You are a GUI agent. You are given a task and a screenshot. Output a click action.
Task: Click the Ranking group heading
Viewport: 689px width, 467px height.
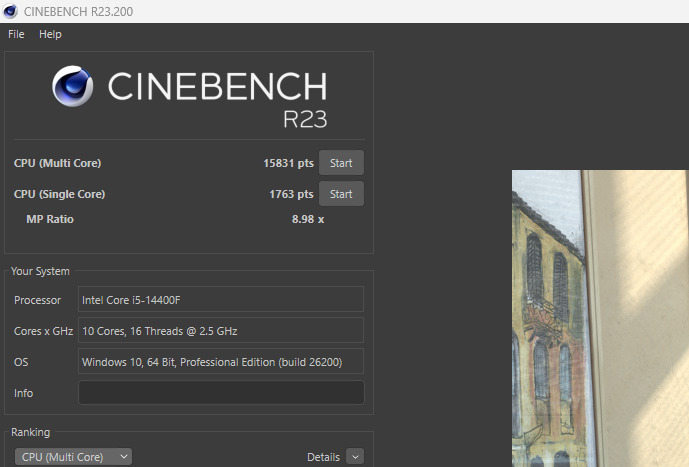coord(30,432)
